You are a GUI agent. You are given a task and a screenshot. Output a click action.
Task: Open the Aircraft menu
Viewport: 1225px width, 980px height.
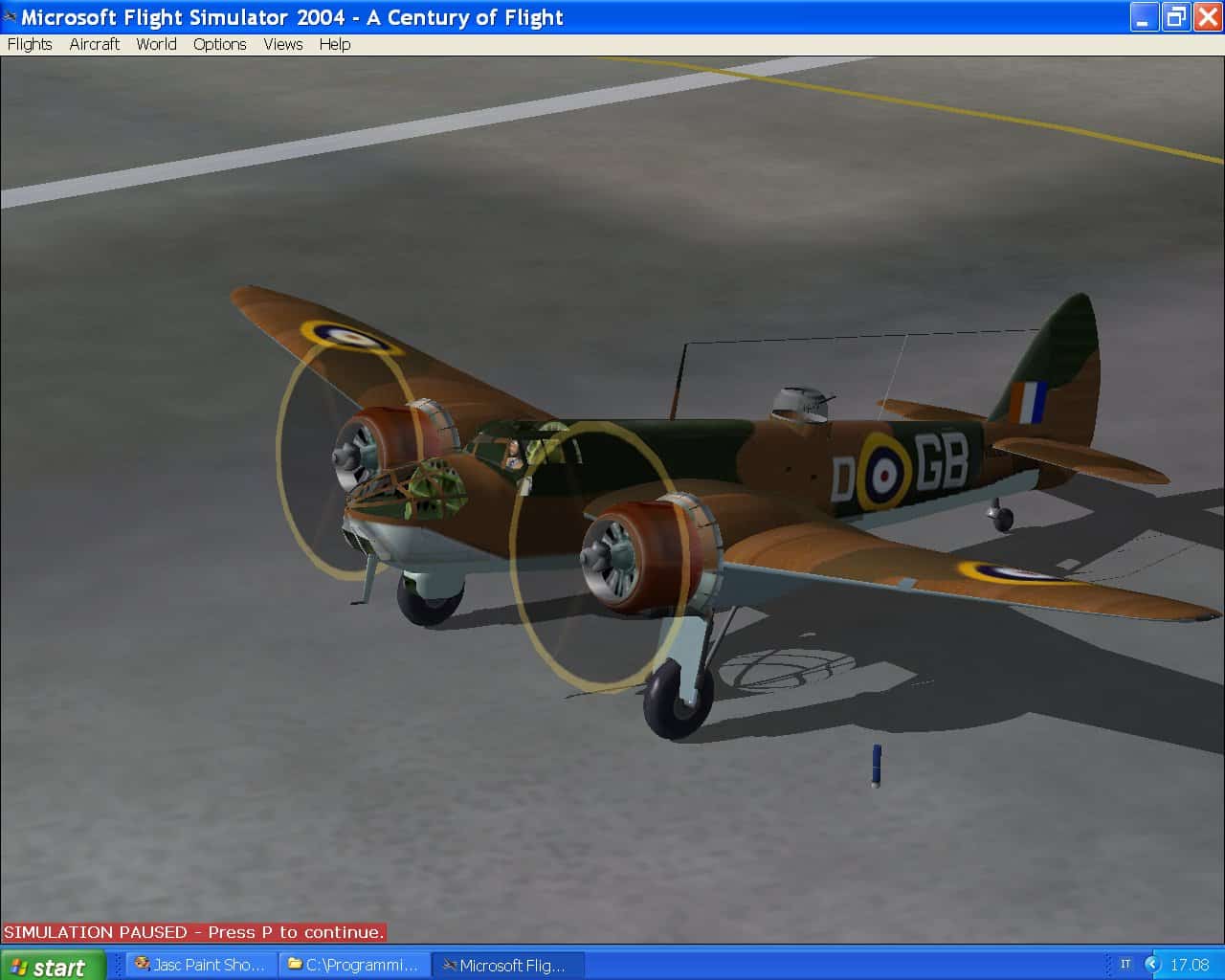tap(94, 44)
